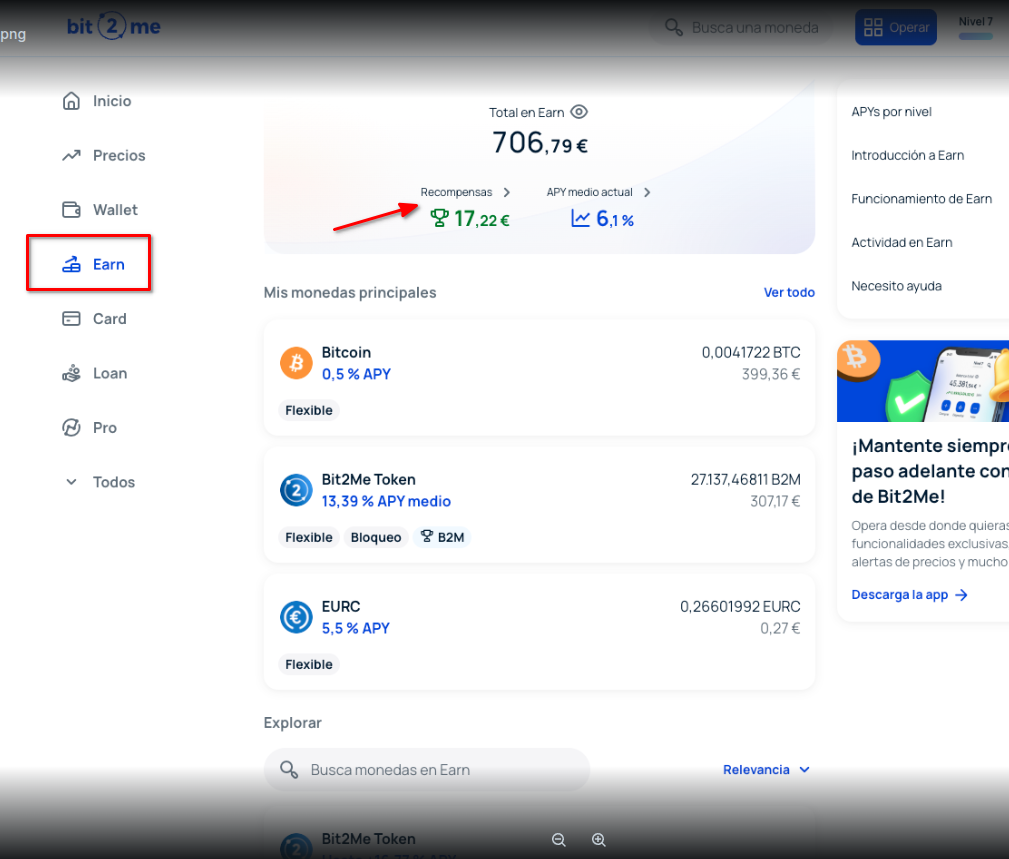Toggle Total en Earn balance visibility eye
Screen dimensions: 1009x859
[579, 112]
